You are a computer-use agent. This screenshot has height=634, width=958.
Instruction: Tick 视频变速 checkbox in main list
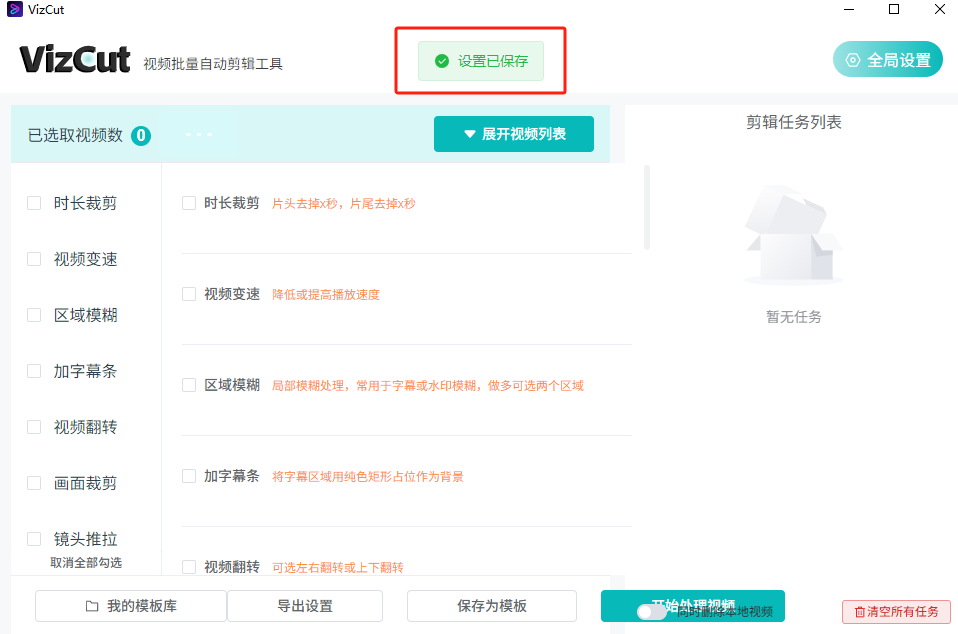coord(189,294)
